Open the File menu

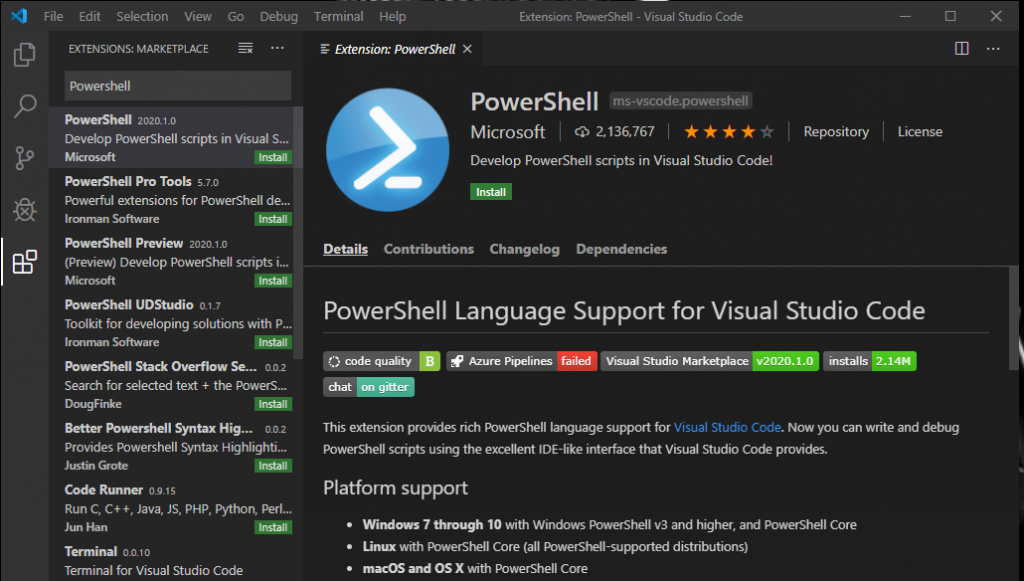[54, 16]
